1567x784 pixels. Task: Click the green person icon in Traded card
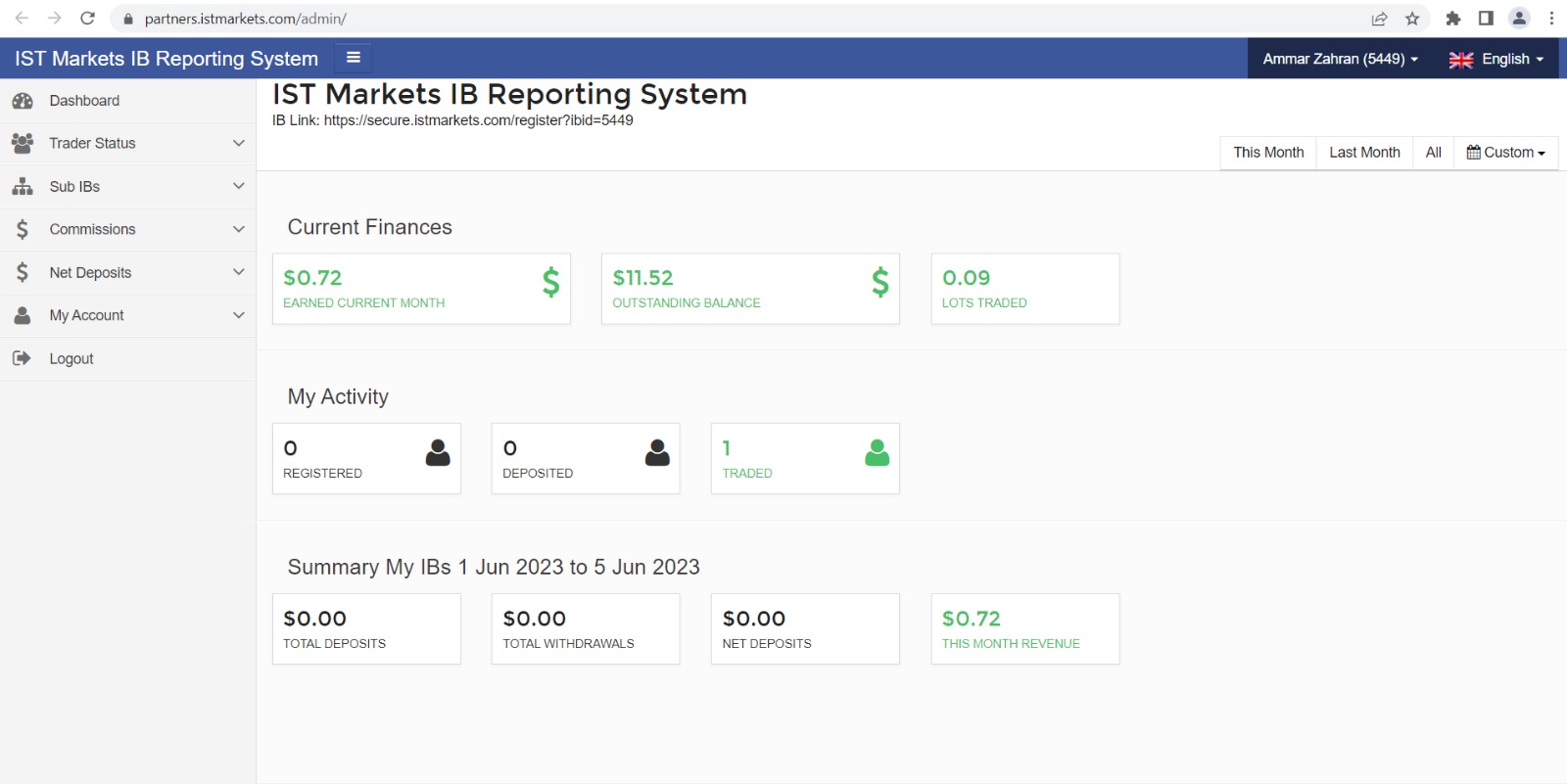coord(878,452)
